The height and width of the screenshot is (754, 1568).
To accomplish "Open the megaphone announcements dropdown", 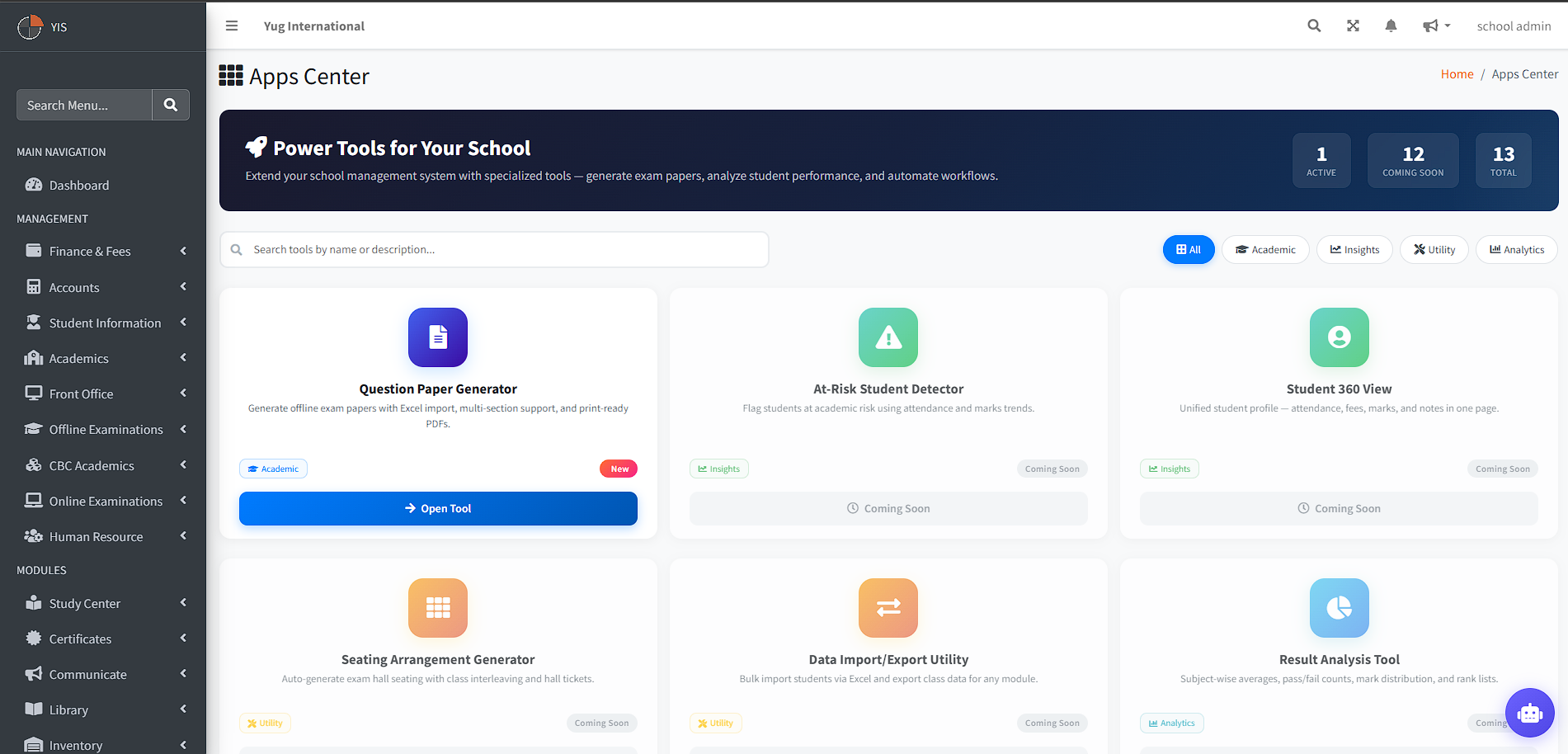I will (x=1436, y=26).
